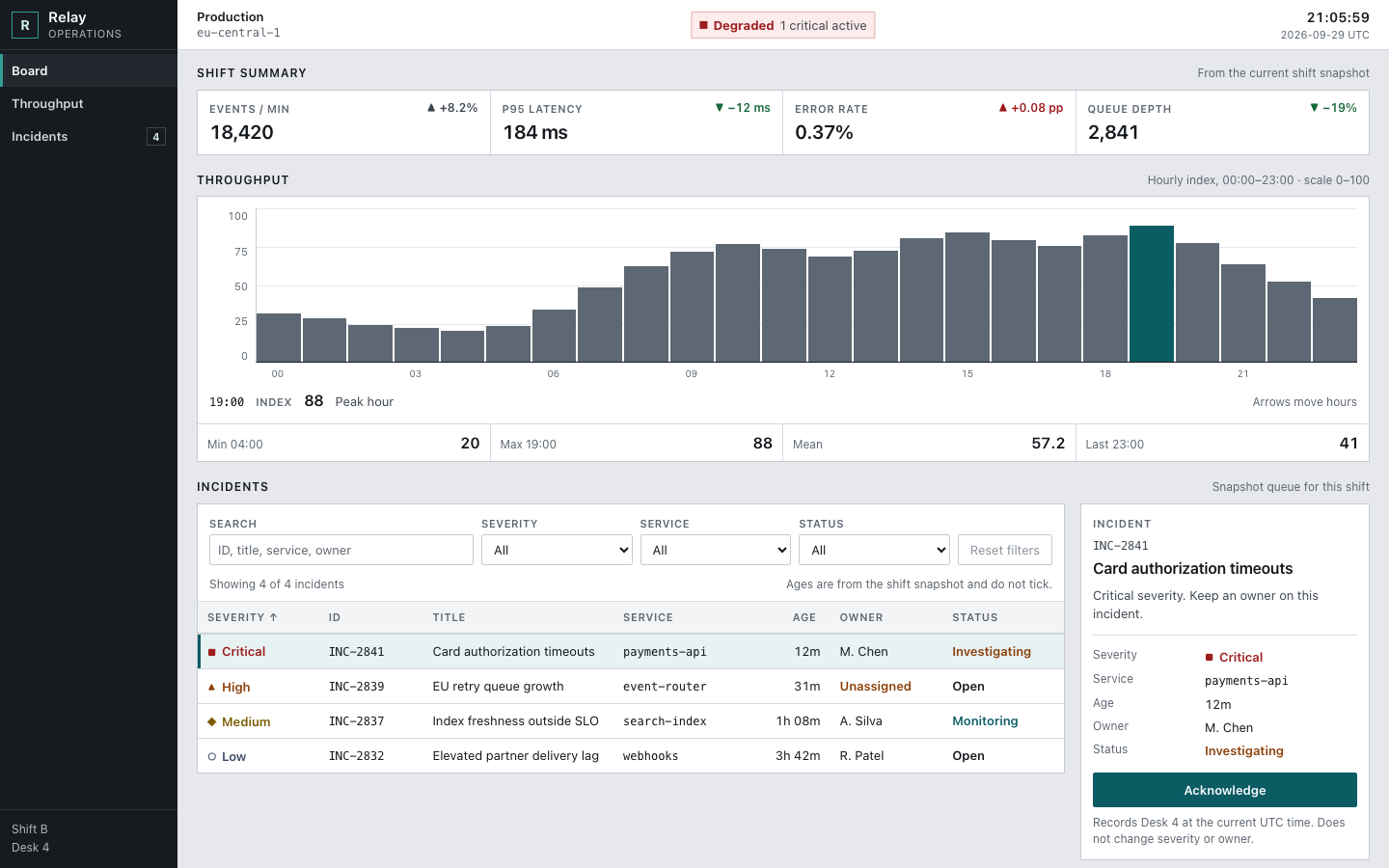Open the Status filter dropdown
Image resolution: width=1389 pixels, height=868 pixels.
click(x=874, y=550)
